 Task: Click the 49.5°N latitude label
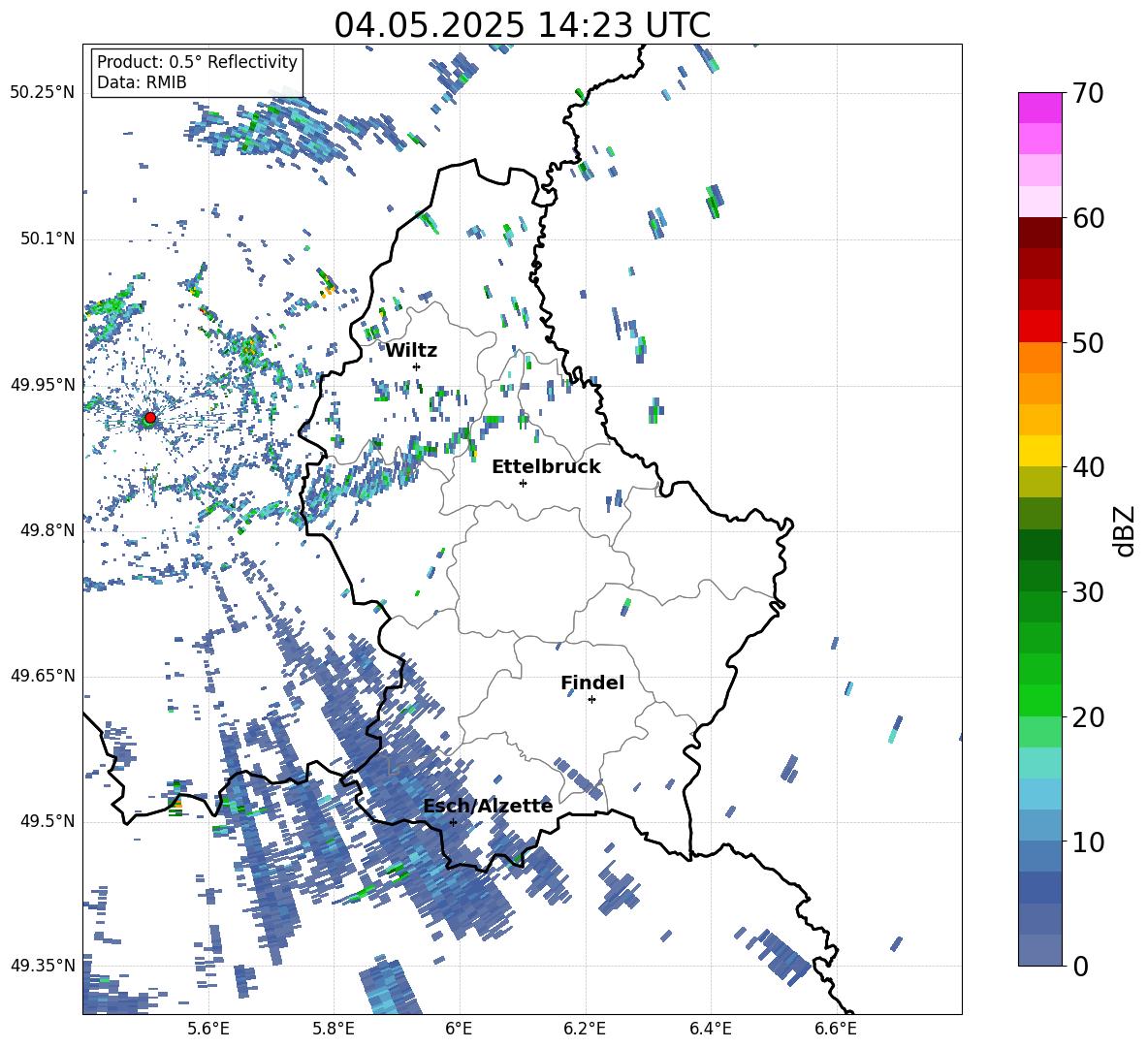pyautogui.click(x=48, y=821)
